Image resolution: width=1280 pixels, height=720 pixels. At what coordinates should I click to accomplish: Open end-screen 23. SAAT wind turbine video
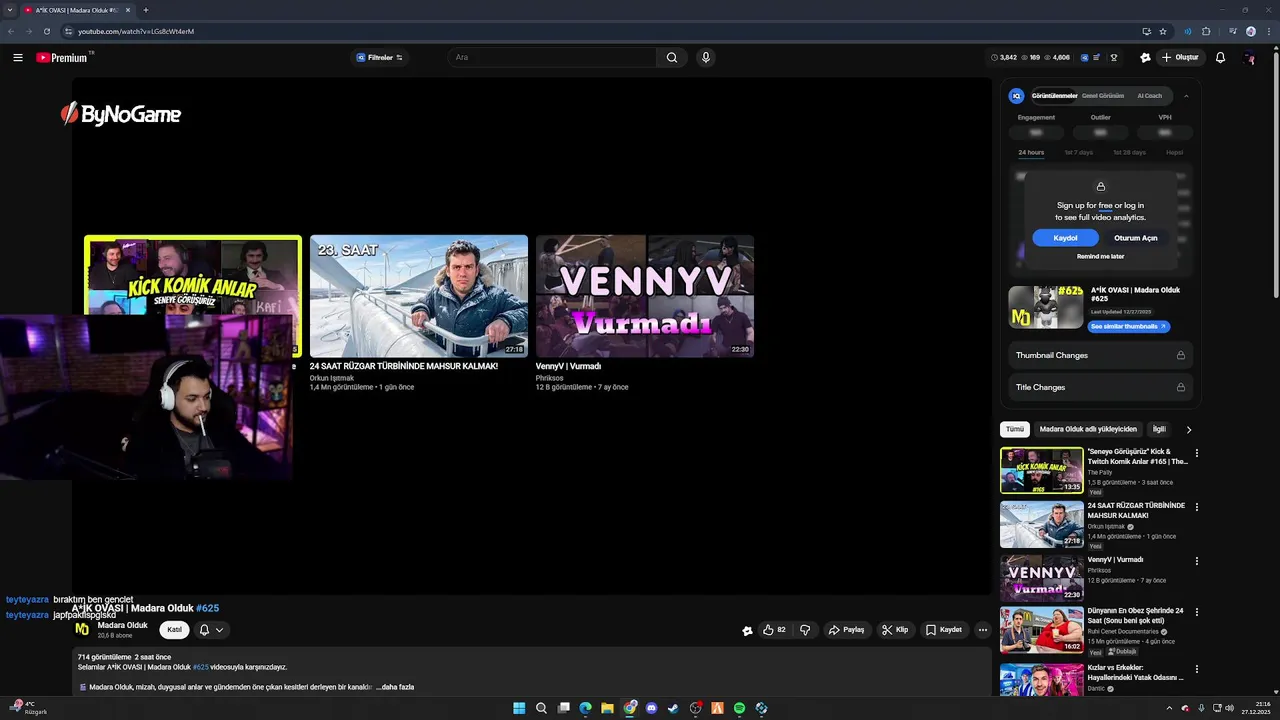419,296
